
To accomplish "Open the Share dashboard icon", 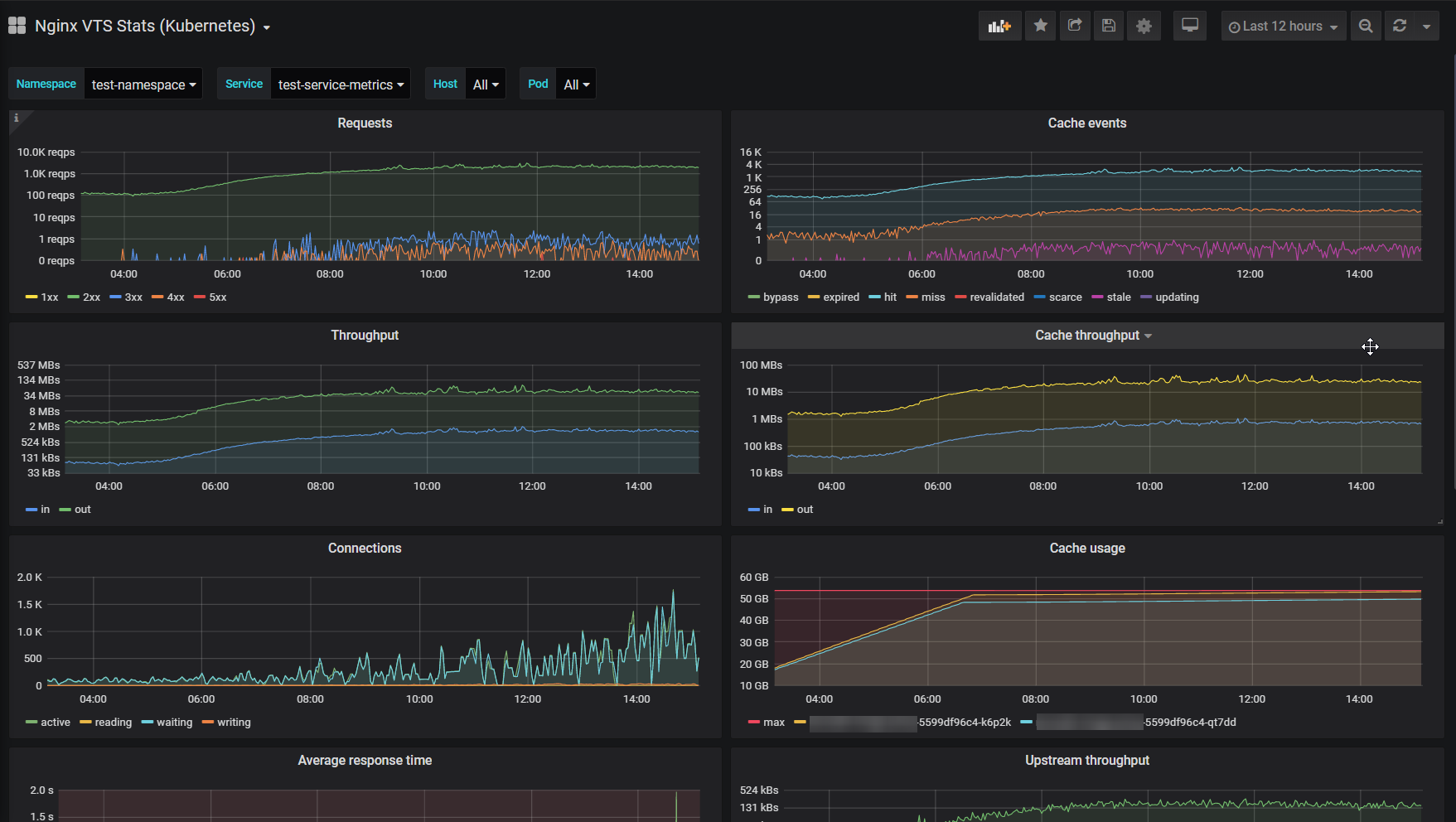I will tap(1075, 27).
